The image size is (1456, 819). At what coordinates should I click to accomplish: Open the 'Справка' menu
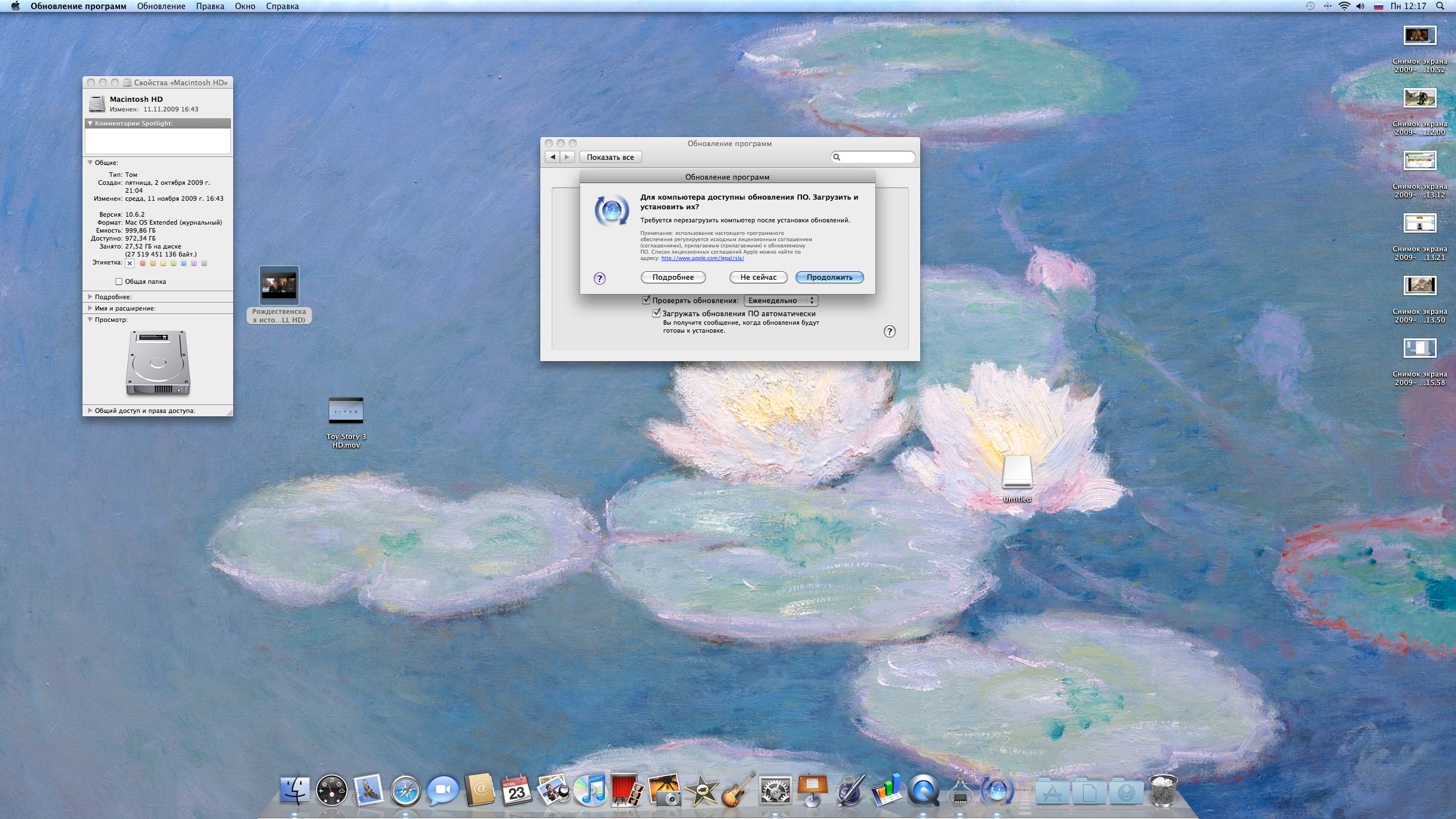pos(282,6)
